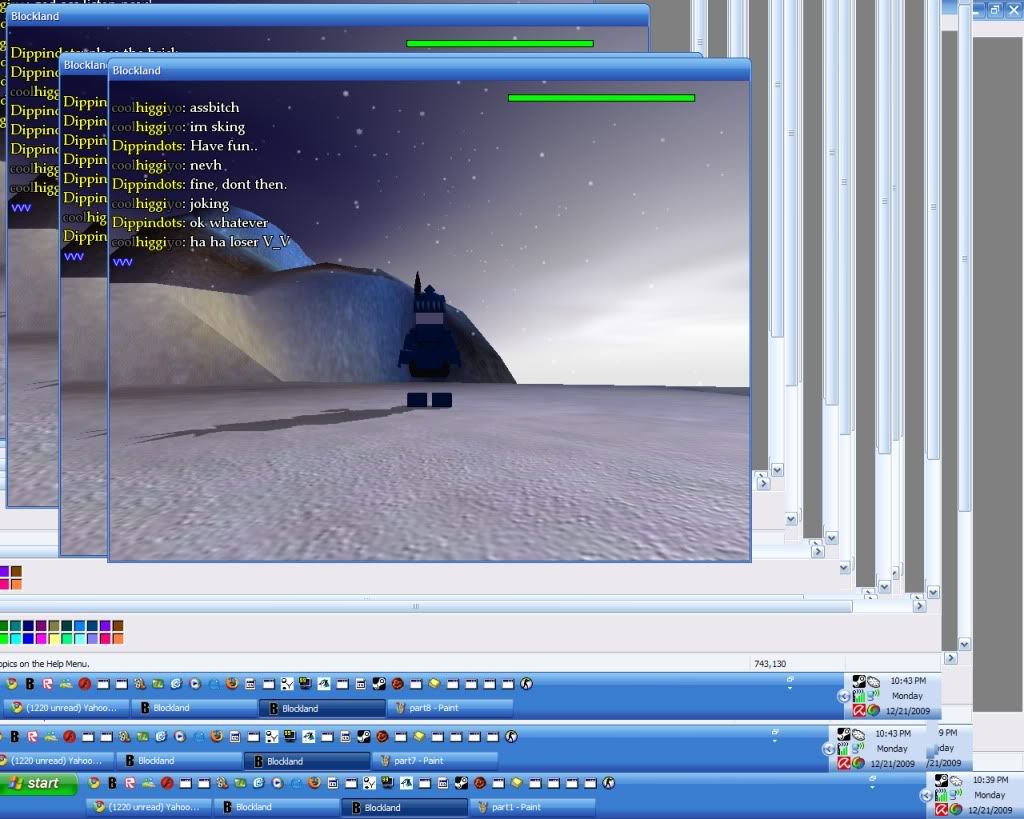1024x819 pixels.
Task: Click the blue Blockland character on the snow
Action: tap(429, 340)
